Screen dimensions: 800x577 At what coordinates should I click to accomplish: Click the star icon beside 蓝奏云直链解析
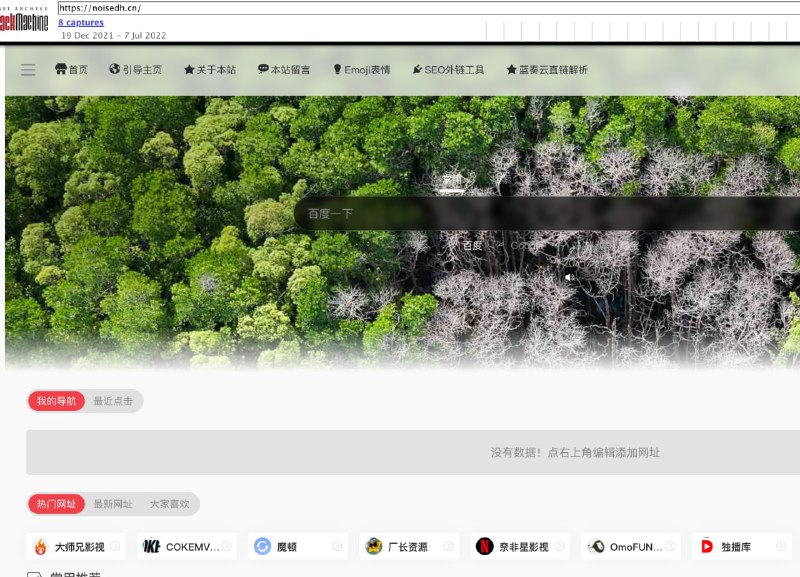click(512, 69)
